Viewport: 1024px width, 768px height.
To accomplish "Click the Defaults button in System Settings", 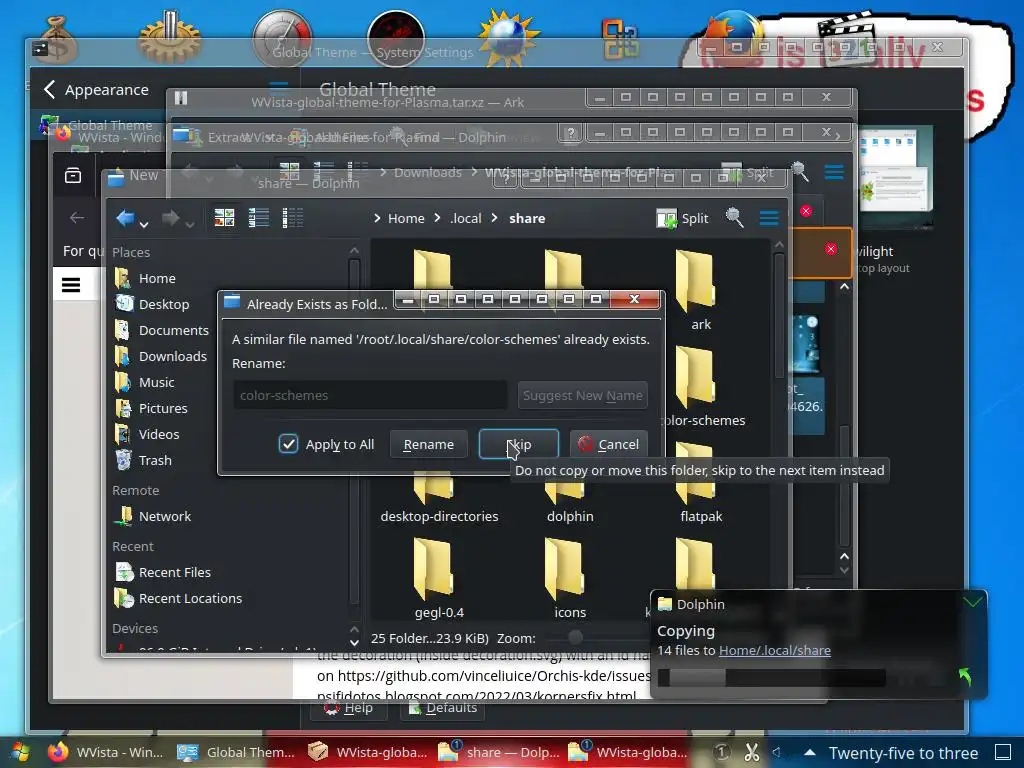I will pos(443,708).
